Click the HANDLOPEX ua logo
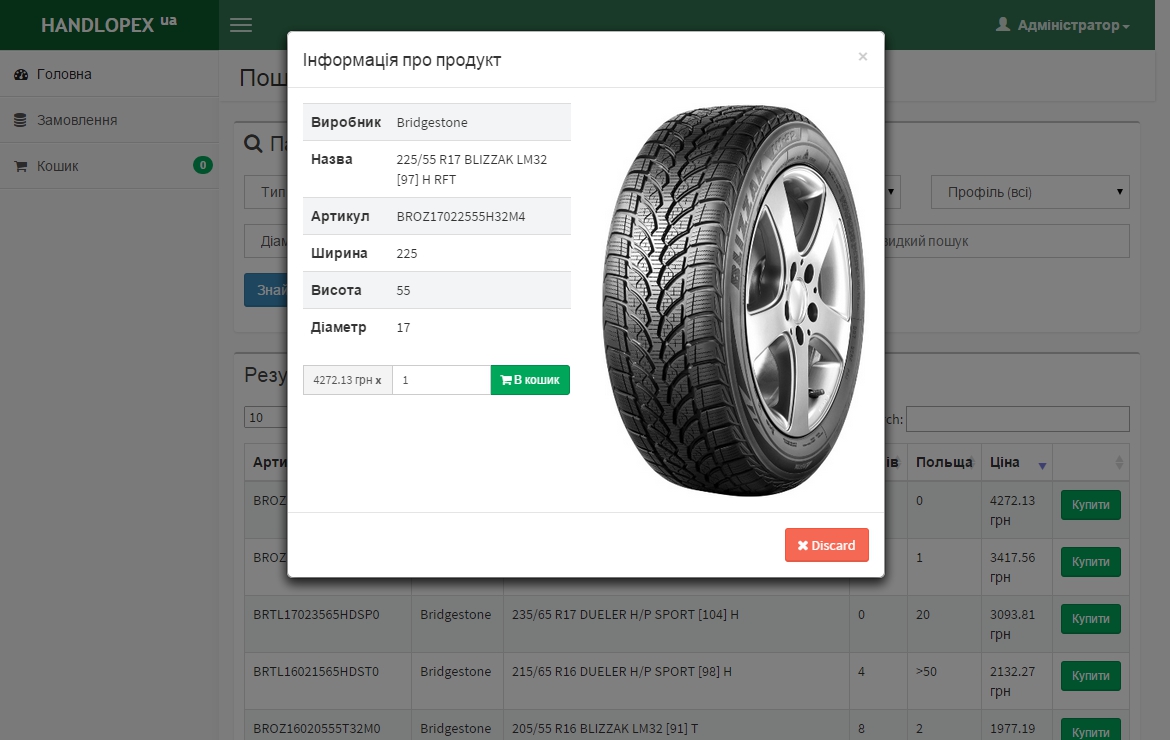 click(108, 25)
